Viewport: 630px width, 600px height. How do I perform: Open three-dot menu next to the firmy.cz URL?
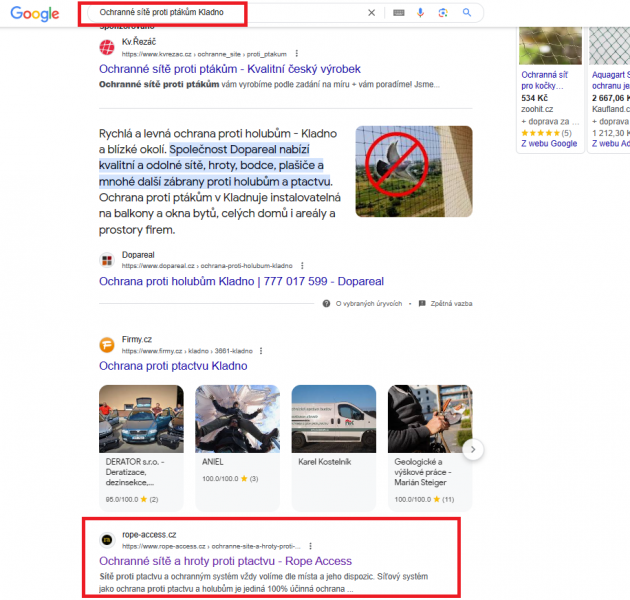[x=261, y=351]
